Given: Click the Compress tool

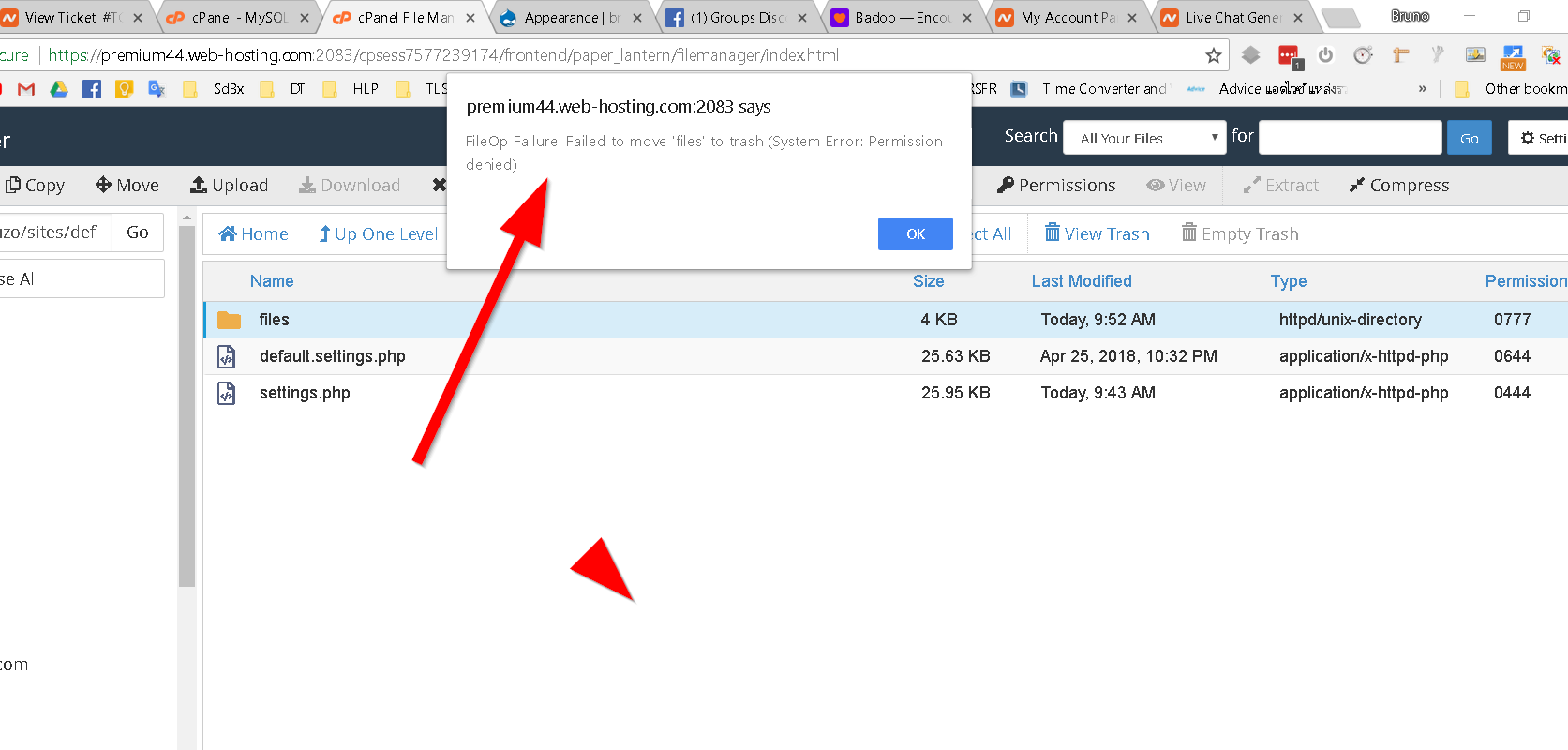Looking at the screenshot, I should coord(1399,186).
